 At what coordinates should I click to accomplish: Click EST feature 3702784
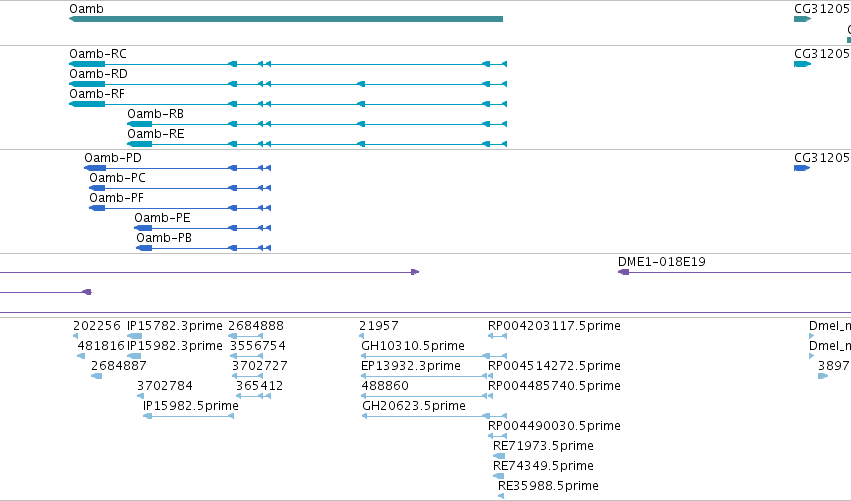point(164,386)
